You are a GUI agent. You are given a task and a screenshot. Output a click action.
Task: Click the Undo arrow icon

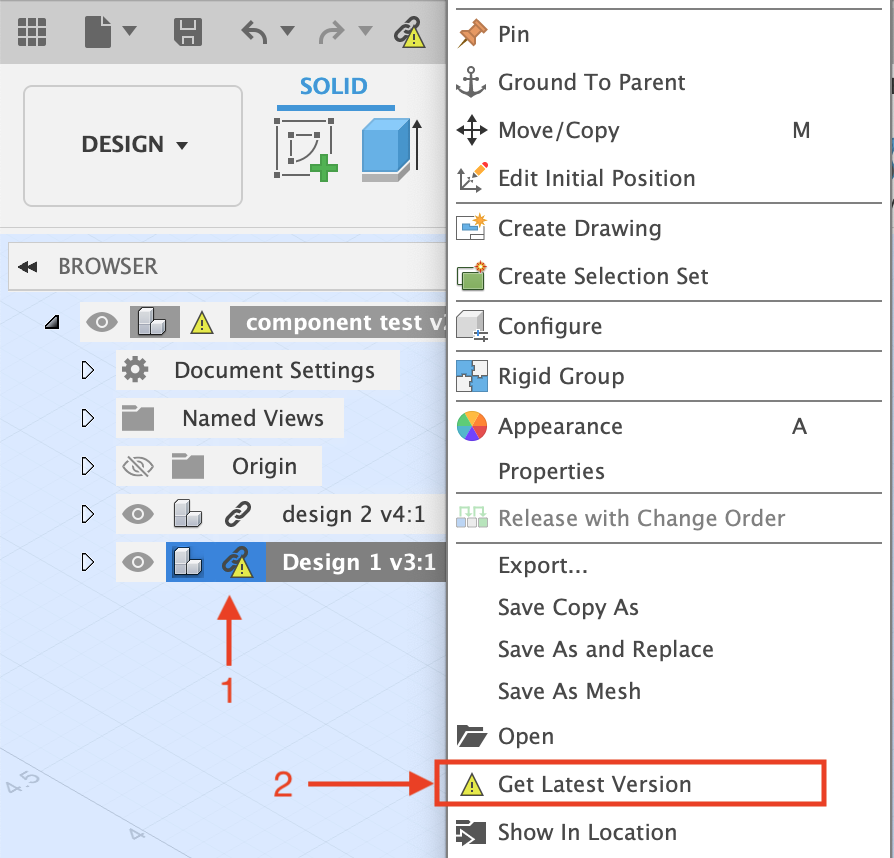coord(256,31)
